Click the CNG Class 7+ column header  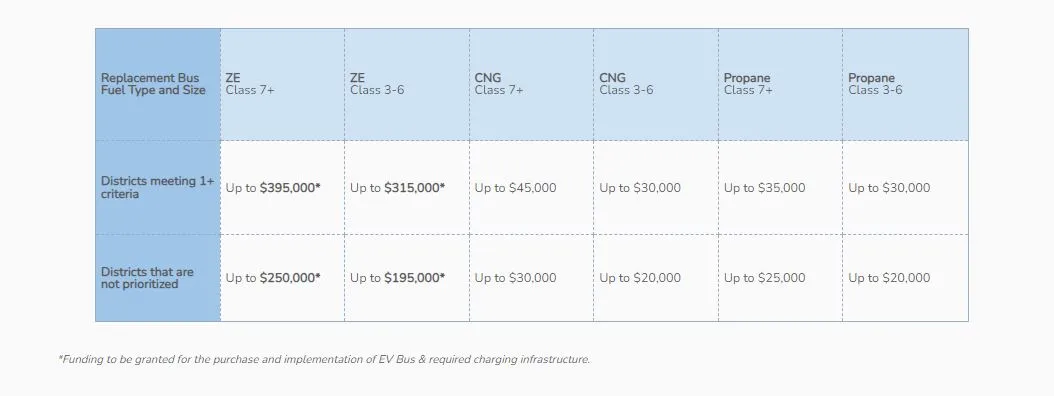coord(531,84)
